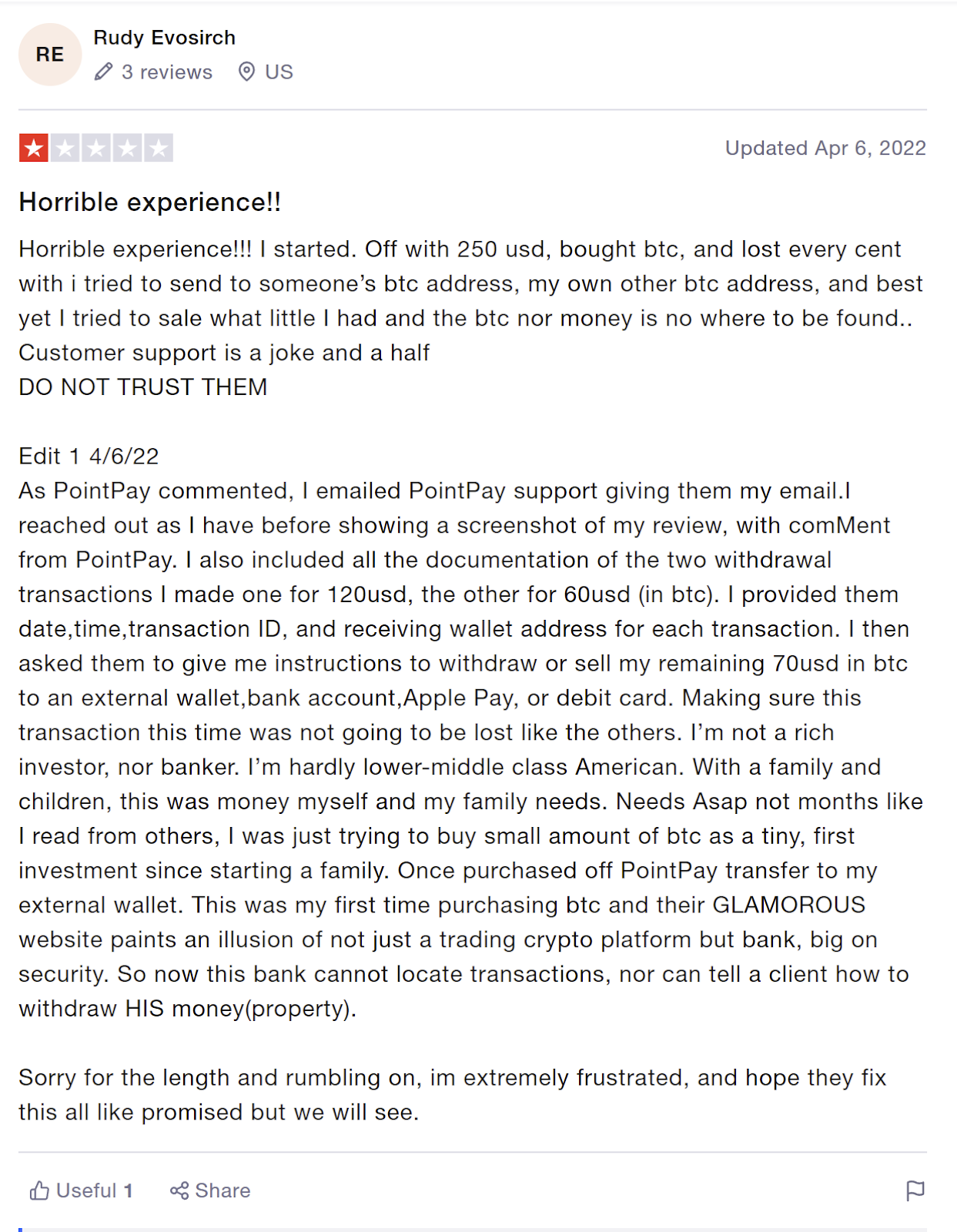Screen dimensions: 957x1232
Task: Click the third gray star
Action: [x=96, y=148]
